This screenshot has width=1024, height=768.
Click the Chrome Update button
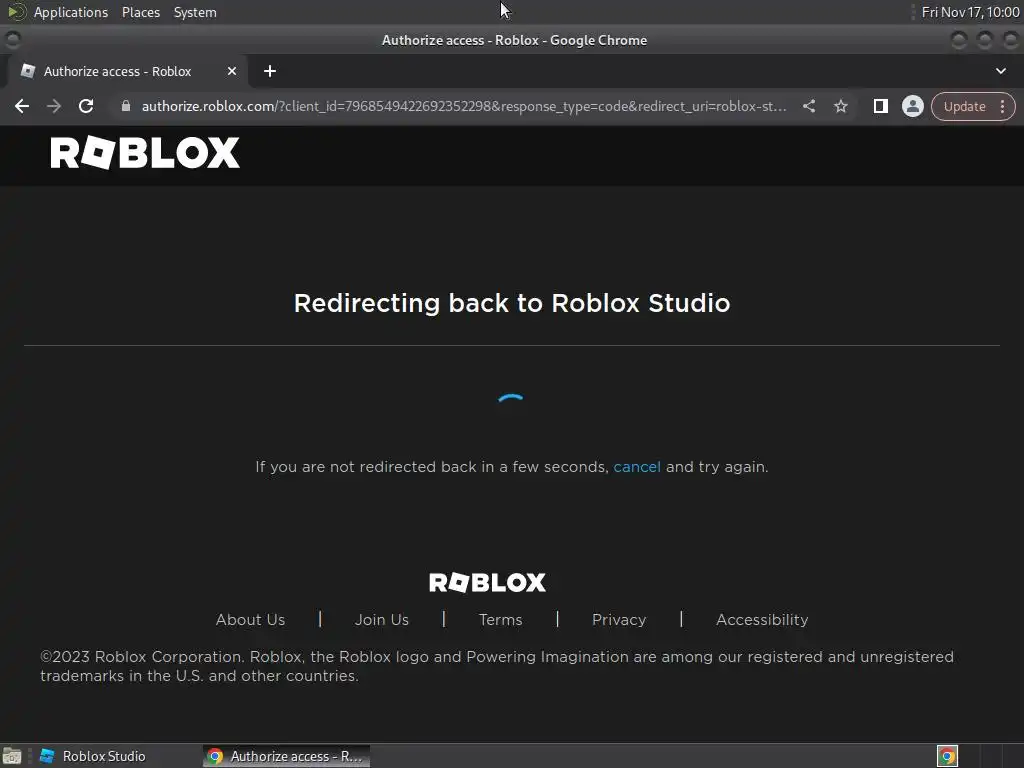point(964,106)
